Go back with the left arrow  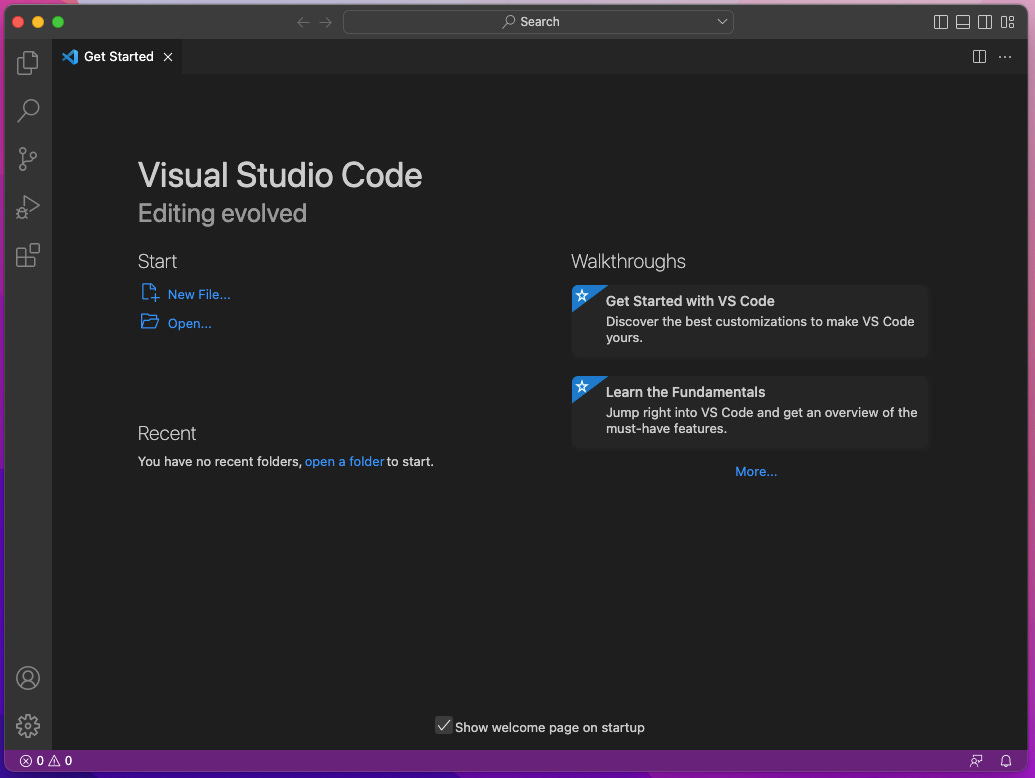point(304,22)
